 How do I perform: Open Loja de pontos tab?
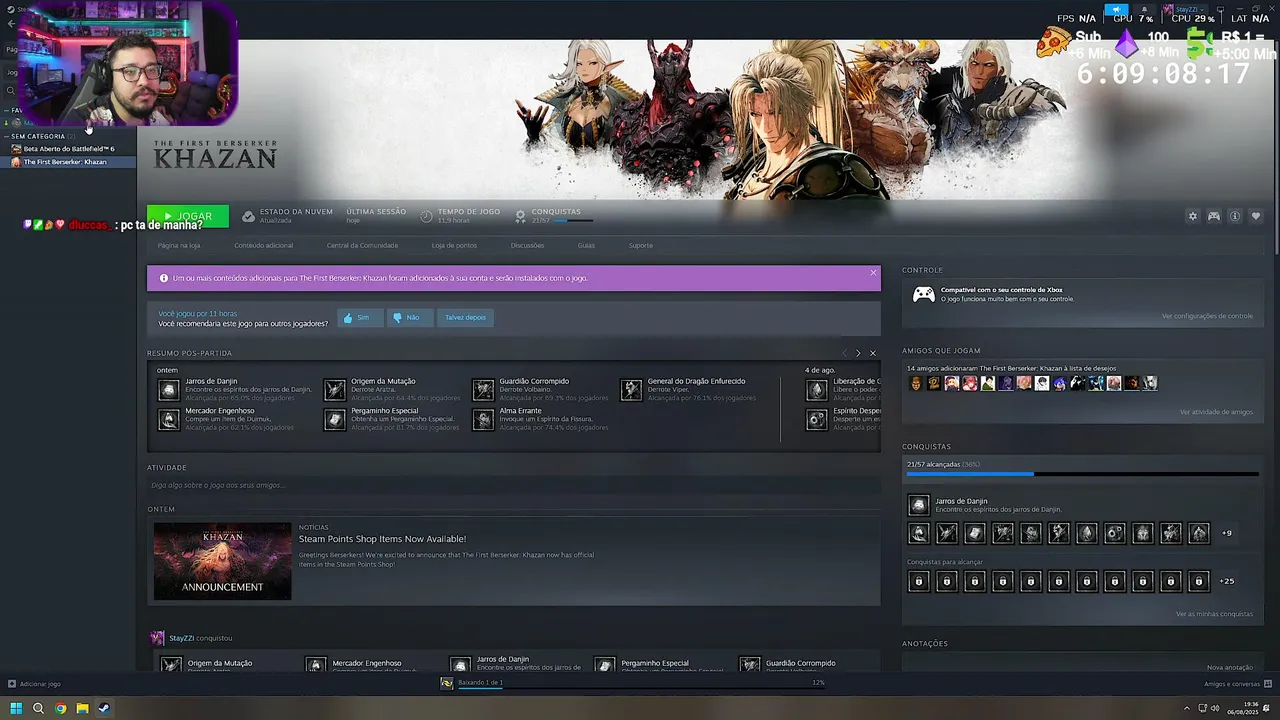coord(454,245)
